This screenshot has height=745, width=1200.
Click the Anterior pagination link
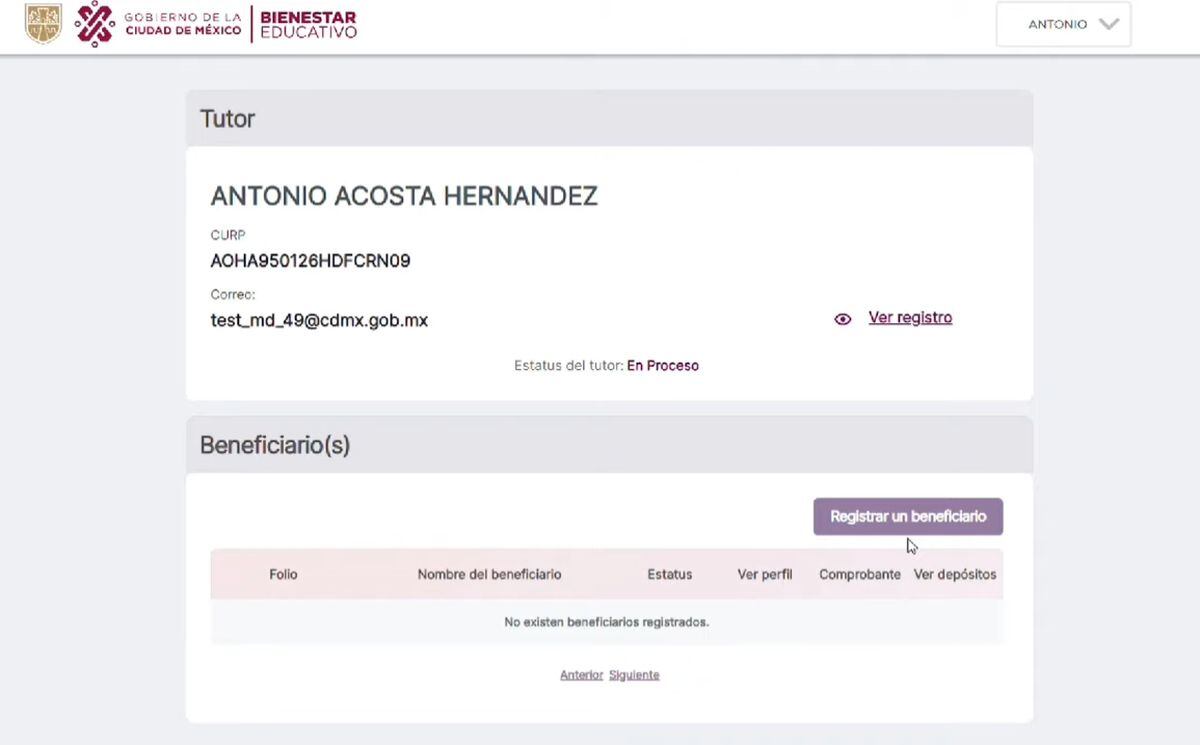[x=581, y=674]
